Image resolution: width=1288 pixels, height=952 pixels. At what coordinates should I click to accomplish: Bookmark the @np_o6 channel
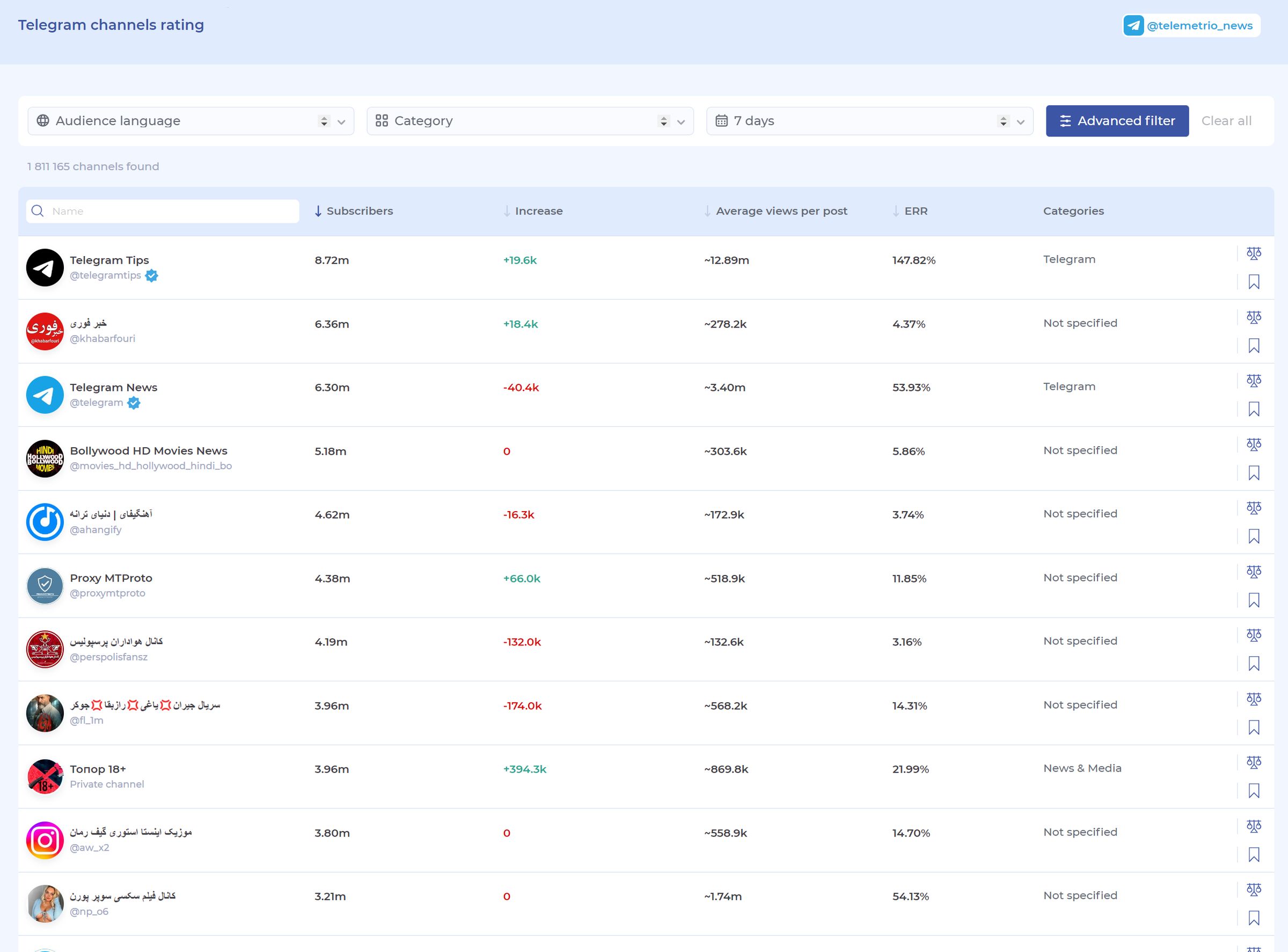pyautogui.click(x=1254, y=919)
